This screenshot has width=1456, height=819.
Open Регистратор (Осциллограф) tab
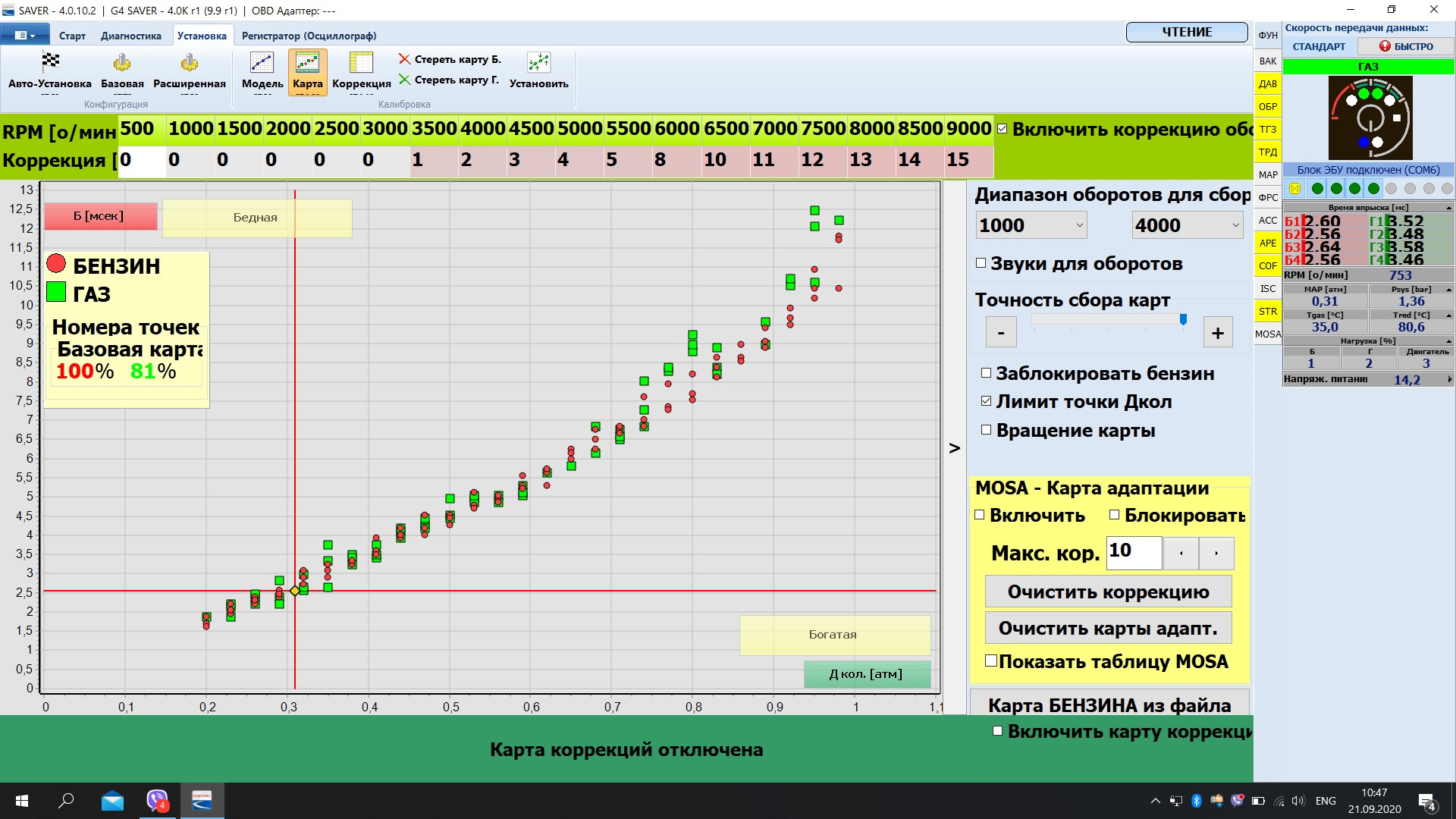coord(309,36)
